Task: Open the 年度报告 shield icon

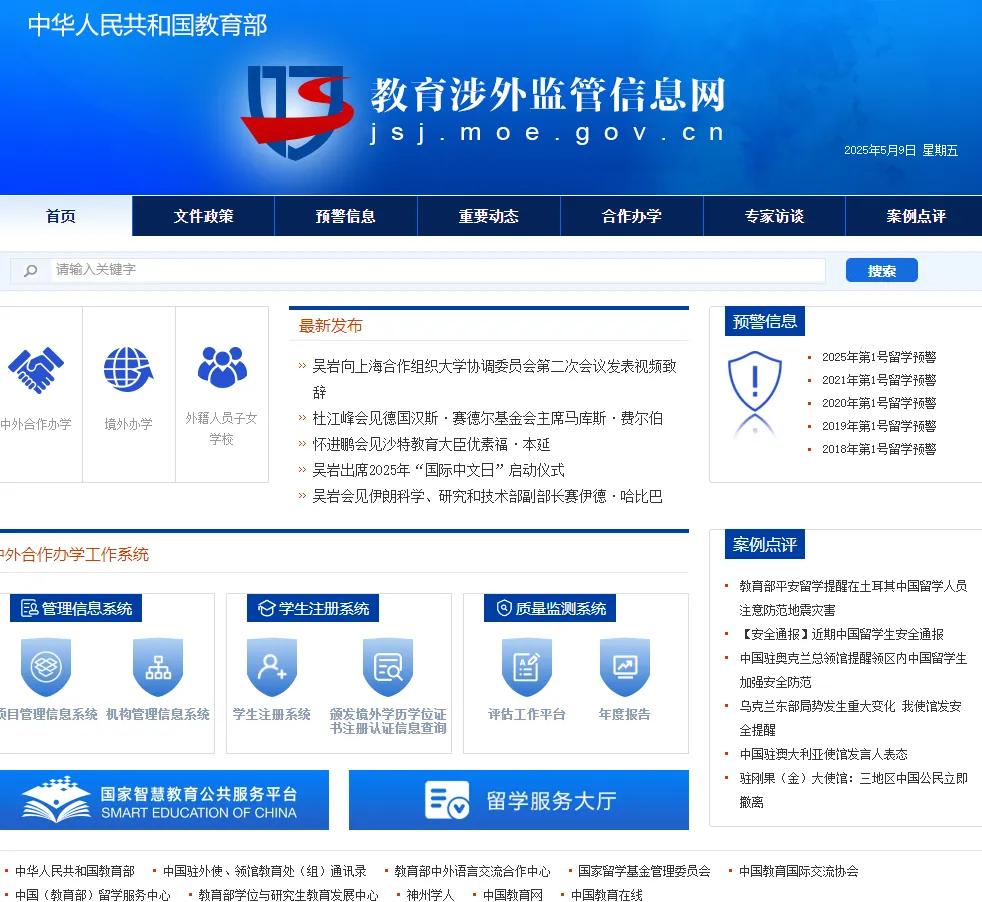Action: point(624,667)
